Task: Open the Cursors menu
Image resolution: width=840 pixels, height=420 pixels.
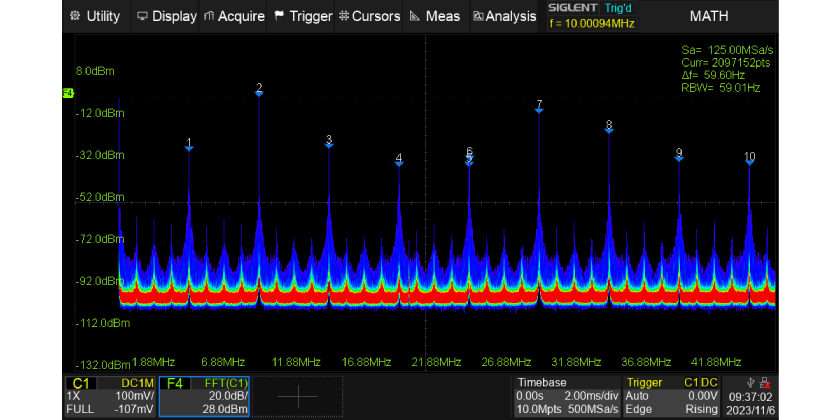Action: point(369,16)
